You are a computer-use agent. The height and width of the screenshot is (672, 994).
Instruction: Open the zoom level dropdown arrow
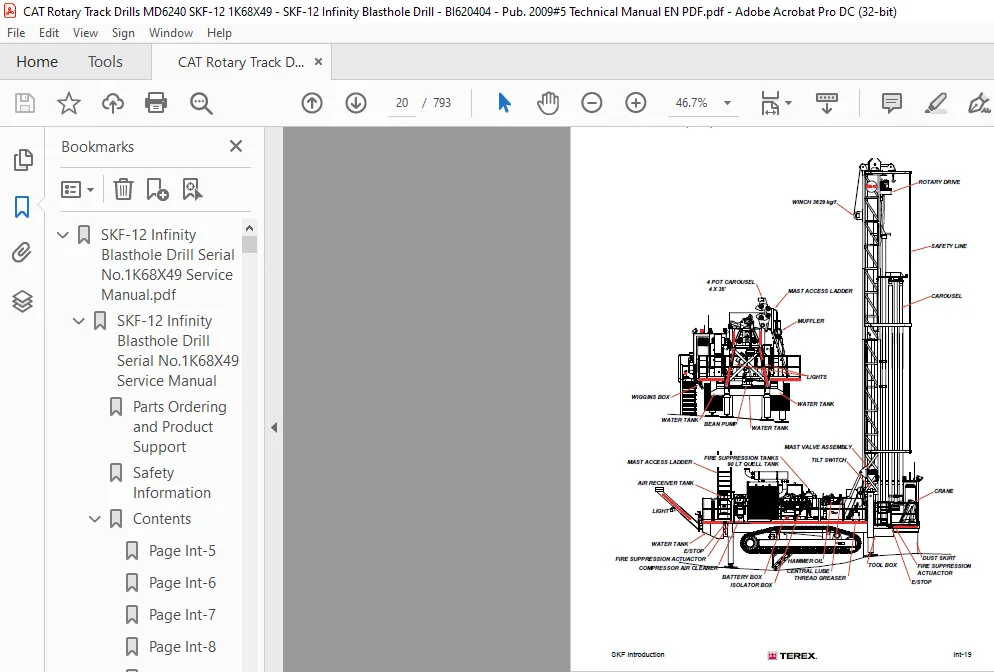click(x=728, y=103)
